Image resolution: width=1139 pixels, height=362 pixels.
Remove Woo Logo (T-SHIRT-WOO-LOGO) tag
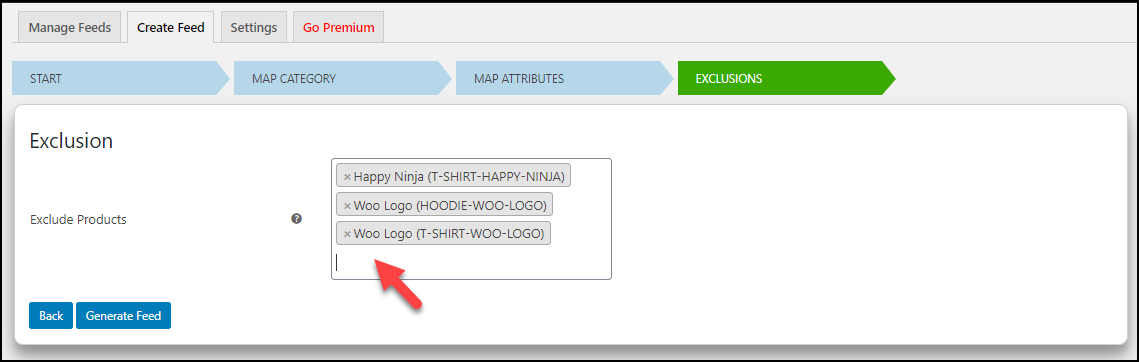pyautogui.click(x=347, y=234)
